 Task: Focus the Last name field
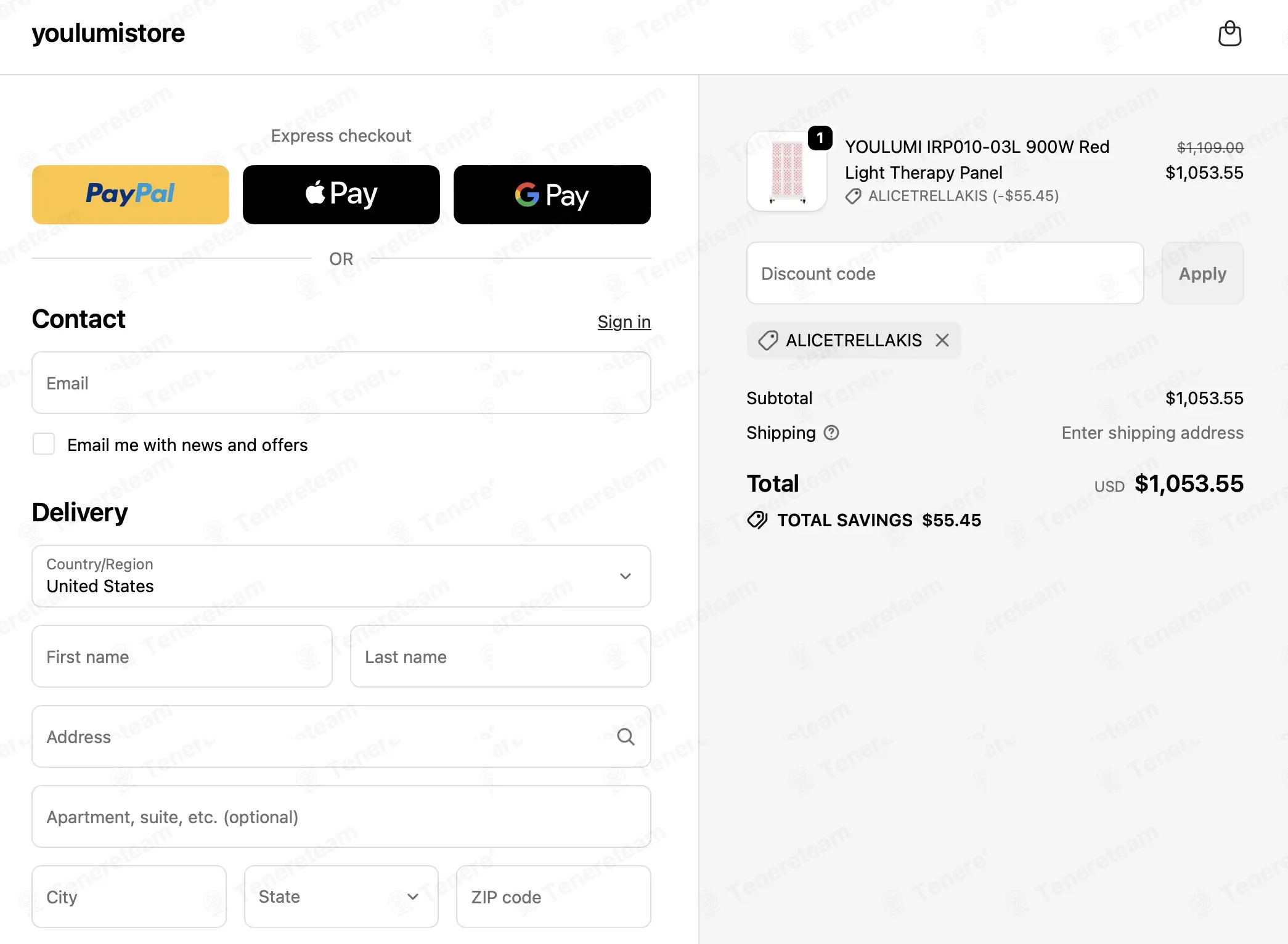(500, 656)
